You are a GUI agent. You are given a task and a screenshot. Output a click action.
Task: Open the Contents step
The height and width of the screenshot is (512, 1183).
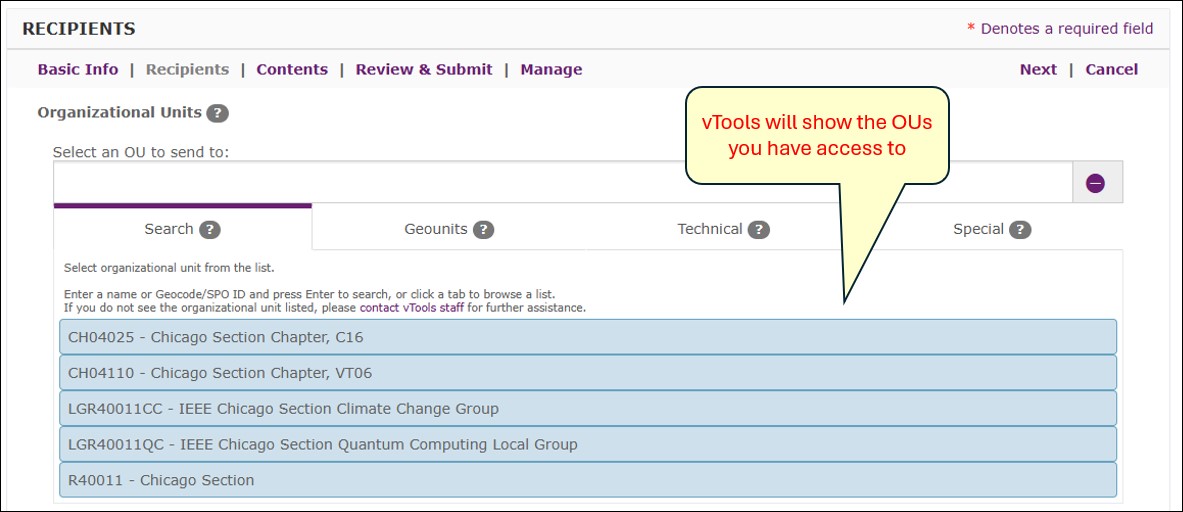pos(292,69)
